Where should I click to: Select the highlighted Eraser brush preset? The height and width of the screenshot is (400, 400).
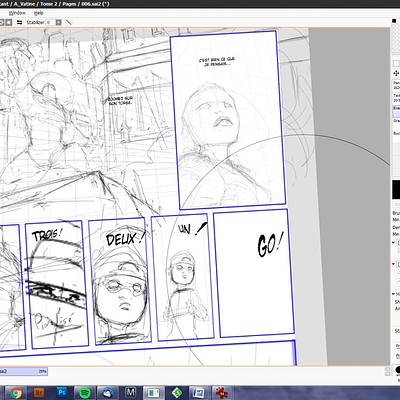pyautogui.click(x=396, y=111)
